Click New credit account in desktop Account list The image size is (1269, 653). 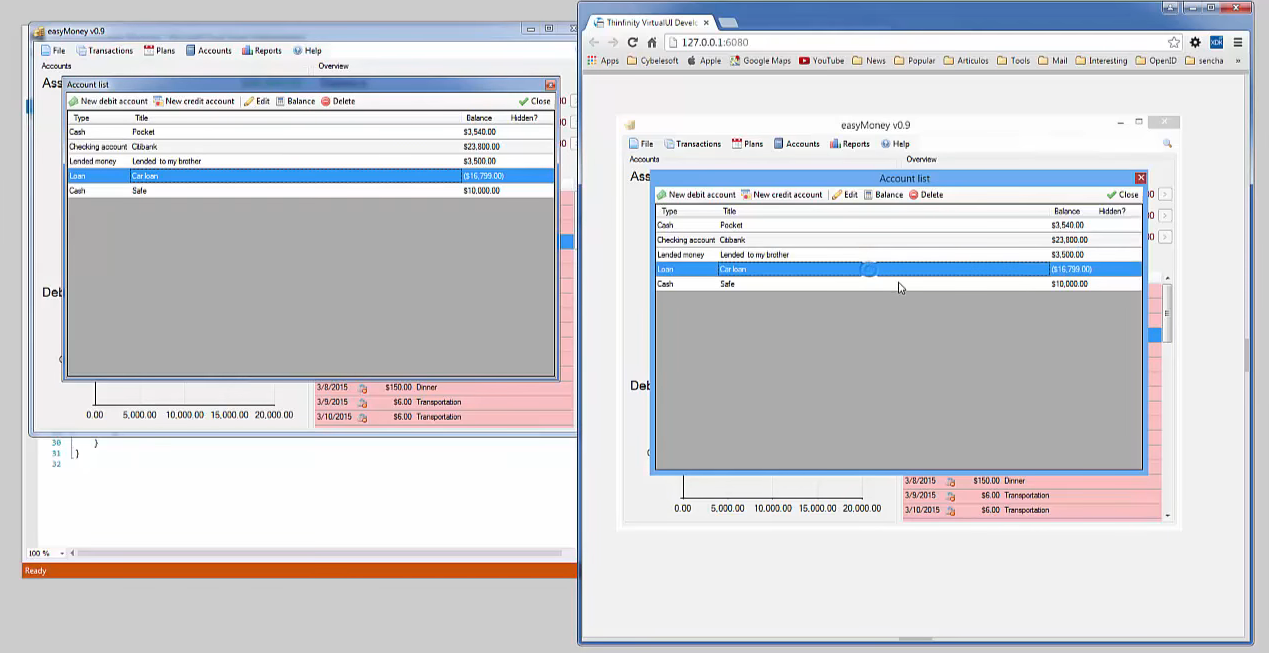(x=194, y=101)
